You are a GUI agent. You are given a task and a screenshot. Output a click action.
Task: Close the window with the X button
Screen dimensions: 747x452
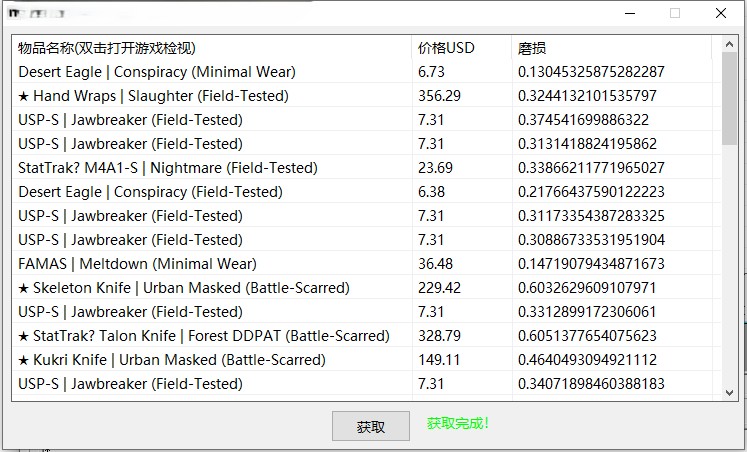pos(721,13)
